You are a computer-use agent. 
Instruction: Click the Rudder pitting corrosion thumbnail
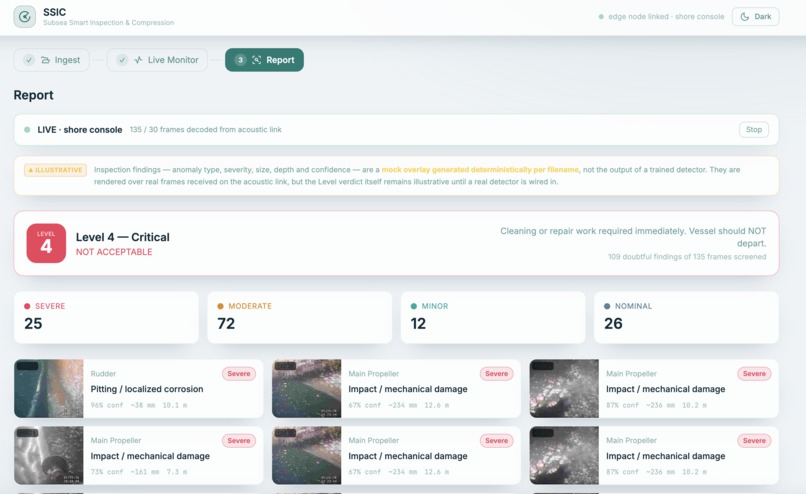pos(49,389)
